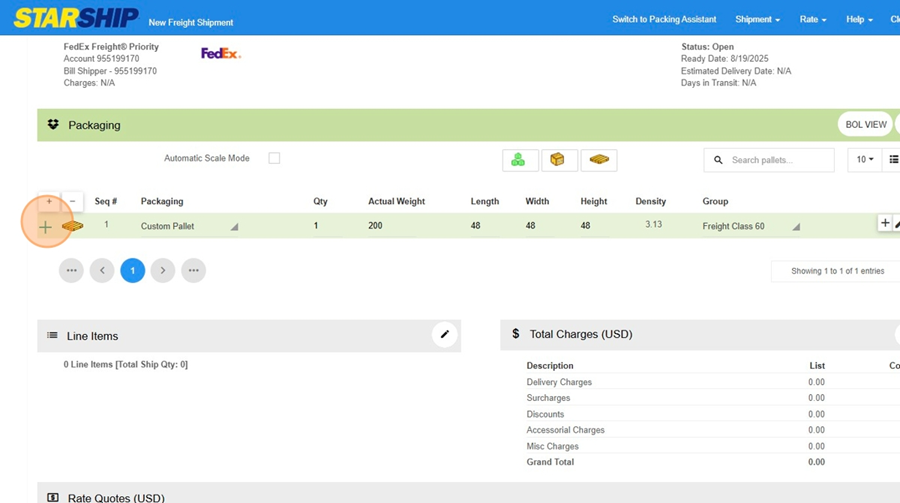This screenshot has width=900, height=503.
Task: Edit Line Items with the pencil icon
Action: tap(445, 335)
